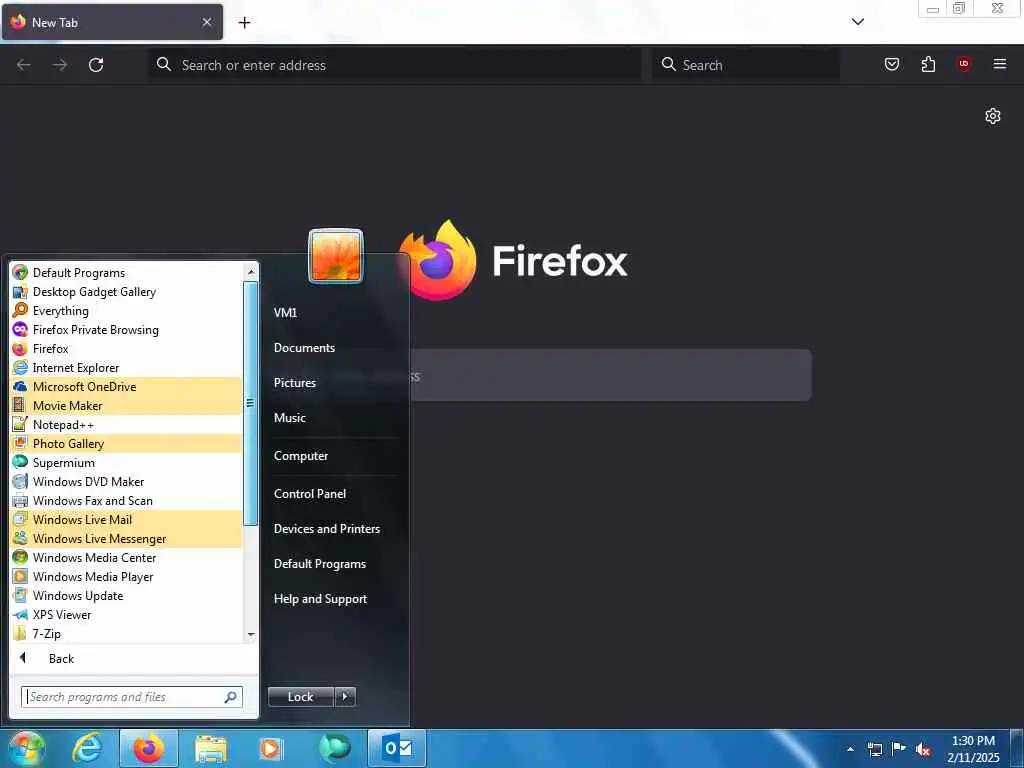
Task: Click the Windows Start orb
Action: point(26,748)
